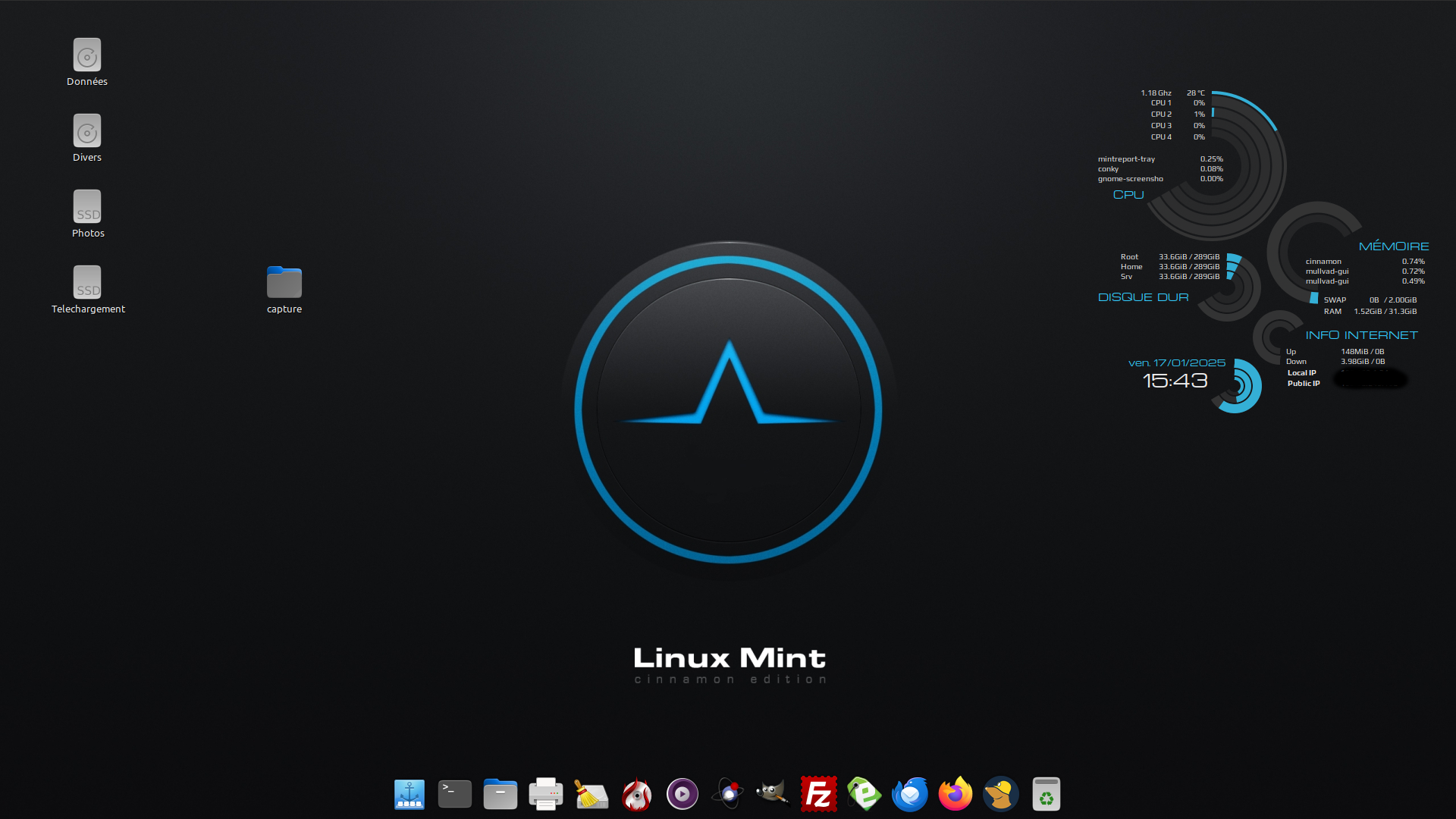
Task: Click the "CPU 1" usage label
Action: (1161, 103)
